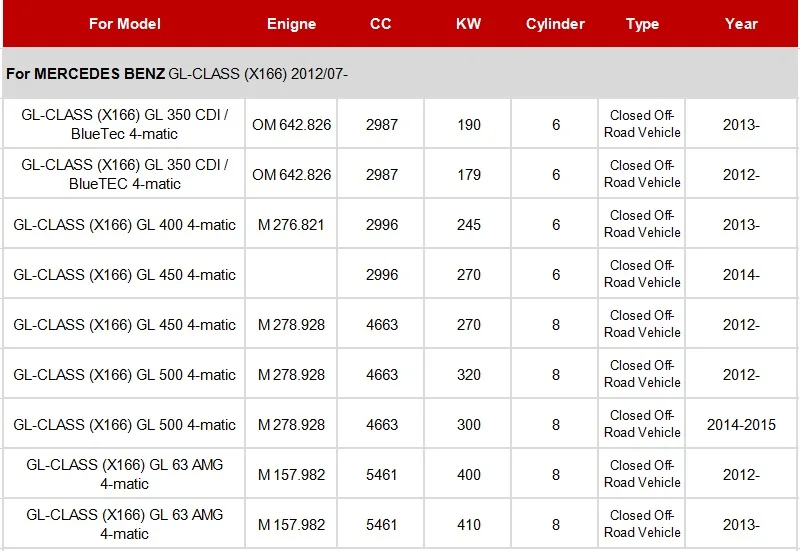Select model "GL-CLASS (X166) GL 400 4-matic"
This screenshot has height=551, width=800.
[124, 224]
